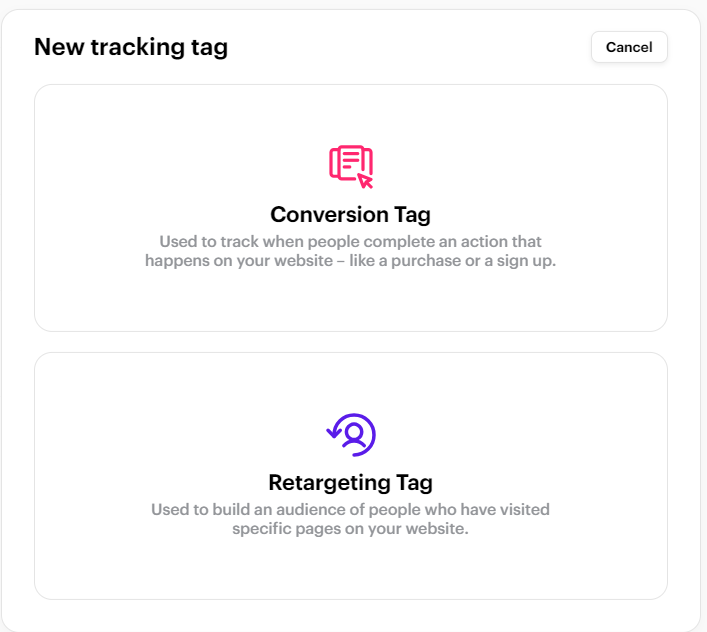Click the pink cursor arrow on Conversion icon
707x632 pixels.
(365, 181)
